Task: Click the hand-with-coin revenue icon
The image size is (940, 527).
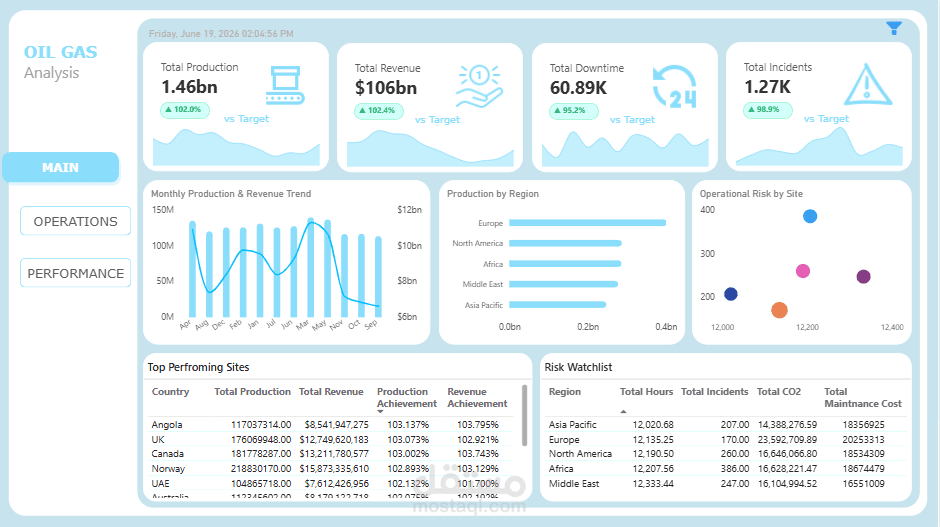Action: 479,87
